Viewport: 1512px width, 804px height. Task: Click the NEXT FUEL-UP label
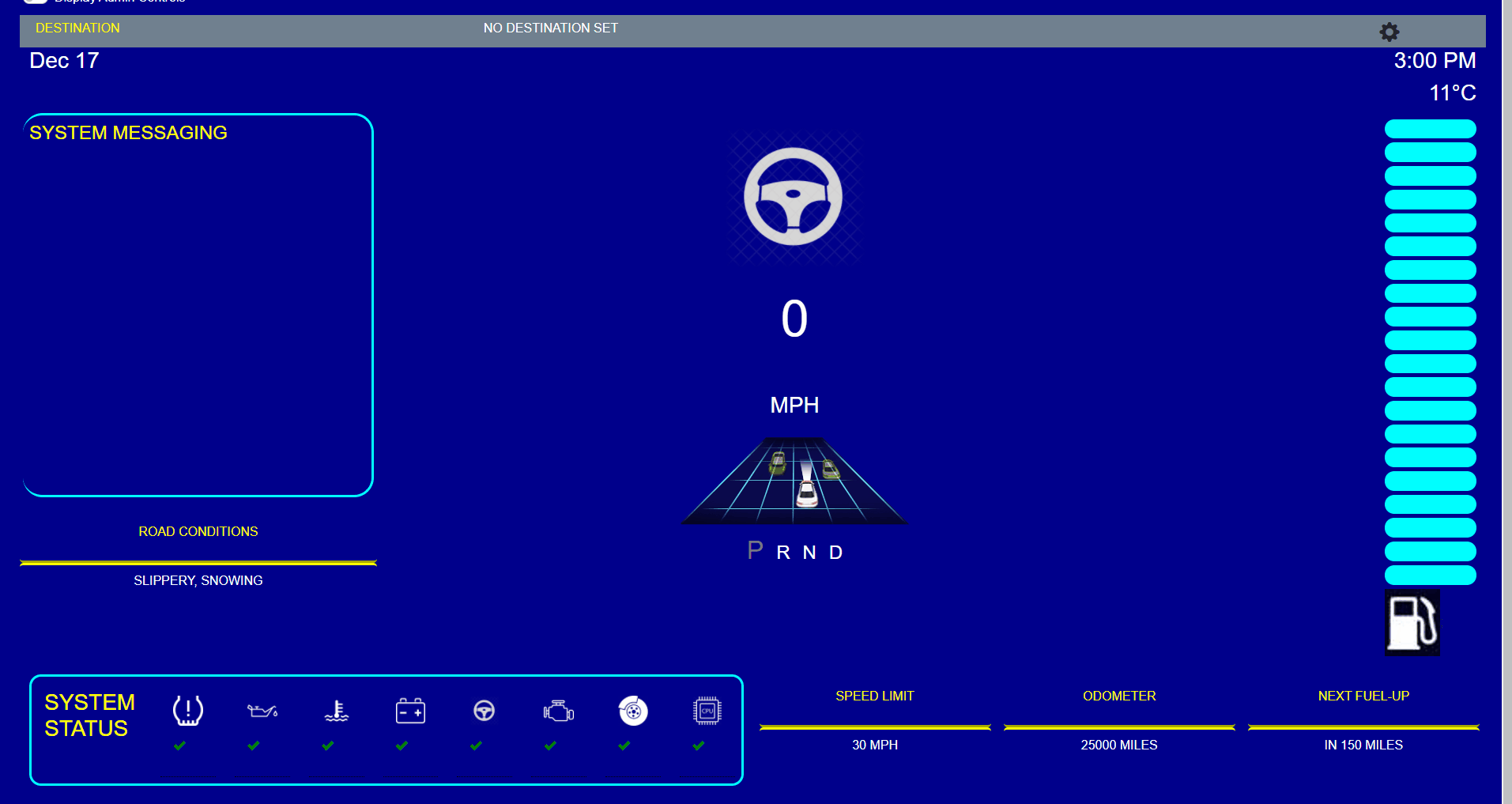[x=1363, y=696]
